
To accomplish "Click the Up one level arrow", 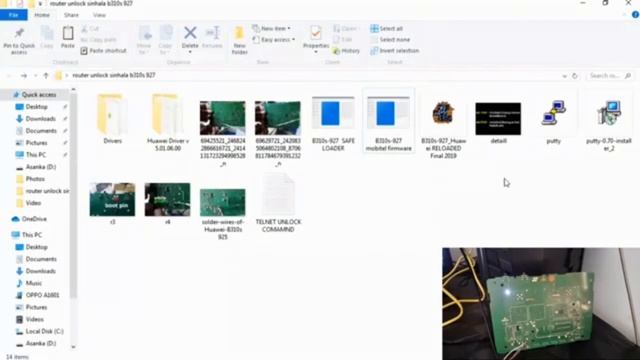I will [46, 76].
